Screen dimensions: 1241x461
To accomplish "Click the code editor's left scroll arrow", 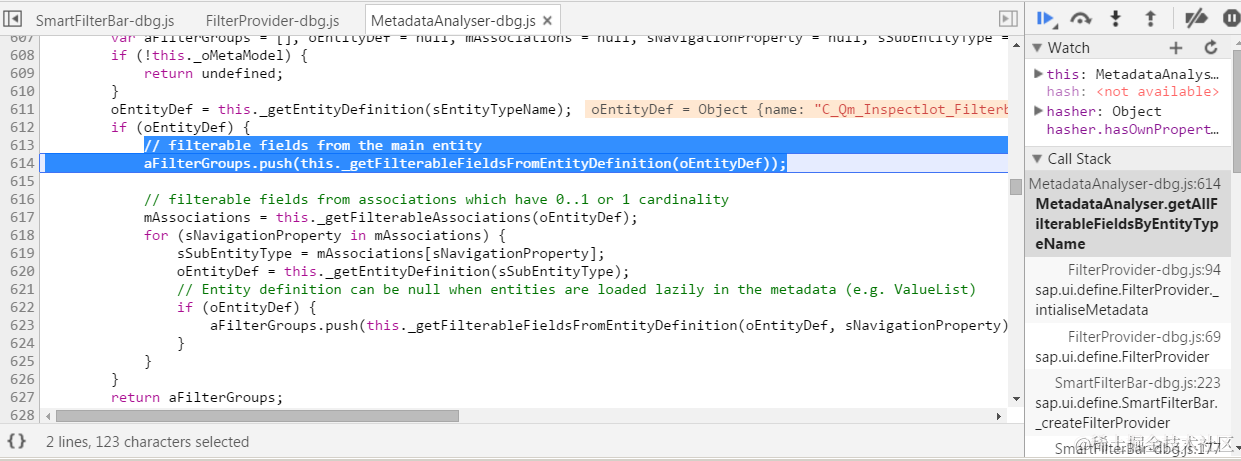I will pyautogui.click(x=47, y=415).
